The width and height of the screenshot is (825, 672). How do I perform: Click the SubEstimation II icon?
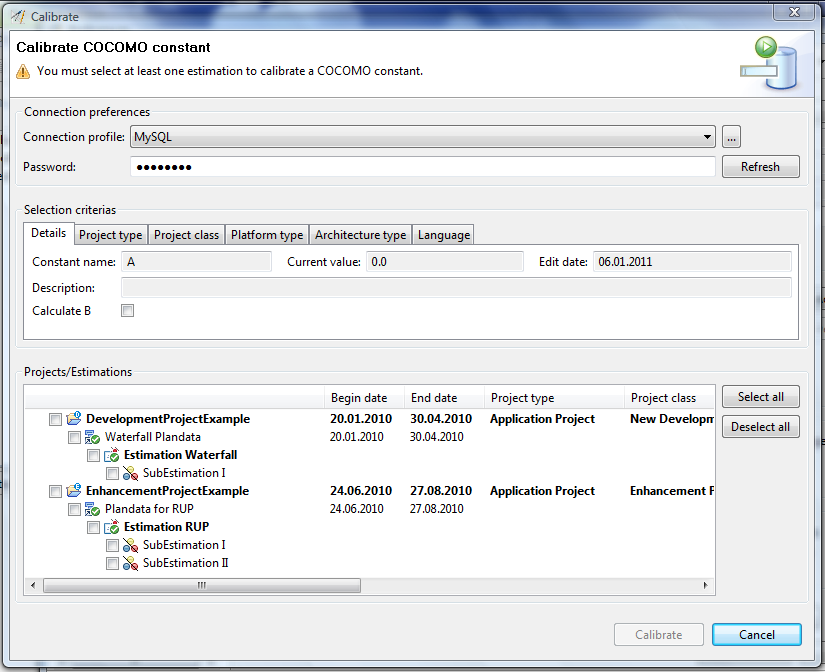[x=130, y=563]
